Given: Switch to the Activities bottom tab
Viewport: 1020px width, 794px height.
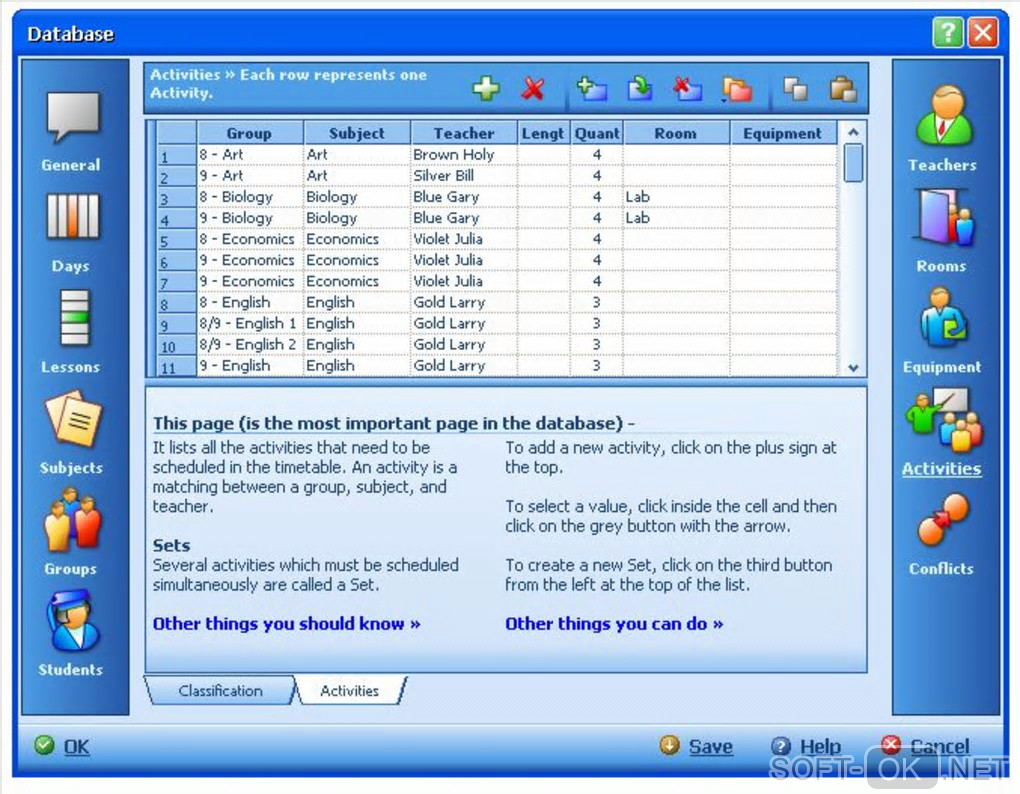Looking at the screenshot, I should tap(349, 691).
